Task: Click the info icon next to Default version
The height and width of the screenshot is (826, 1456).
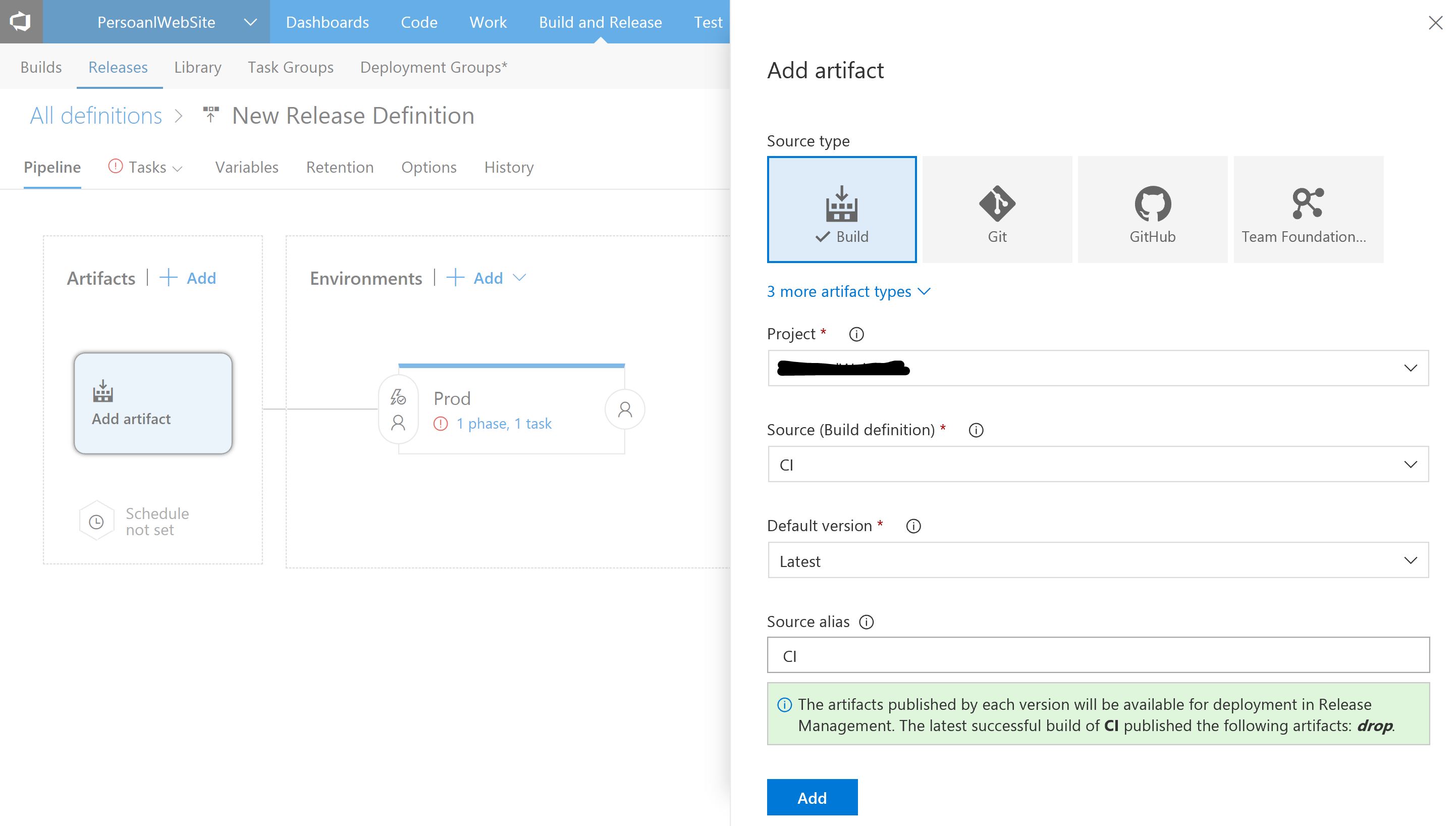Action: point(912,525)
